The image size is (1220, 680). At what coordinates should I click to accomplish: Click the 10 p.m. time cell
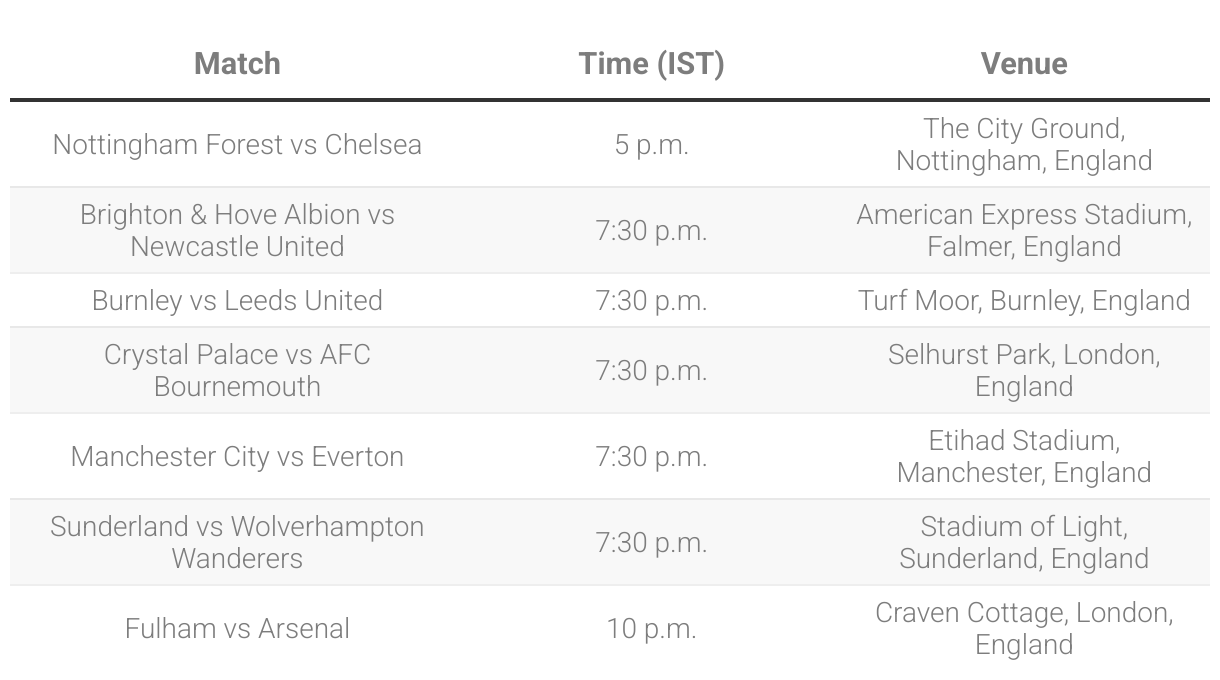pos(651,628)
